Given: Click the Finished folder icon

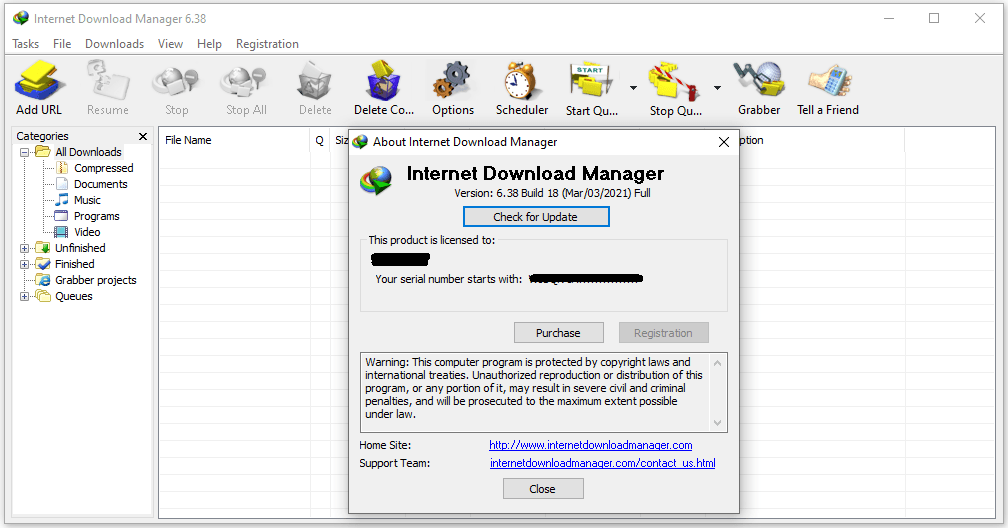Looking at the screenshot, I should 43,264.
